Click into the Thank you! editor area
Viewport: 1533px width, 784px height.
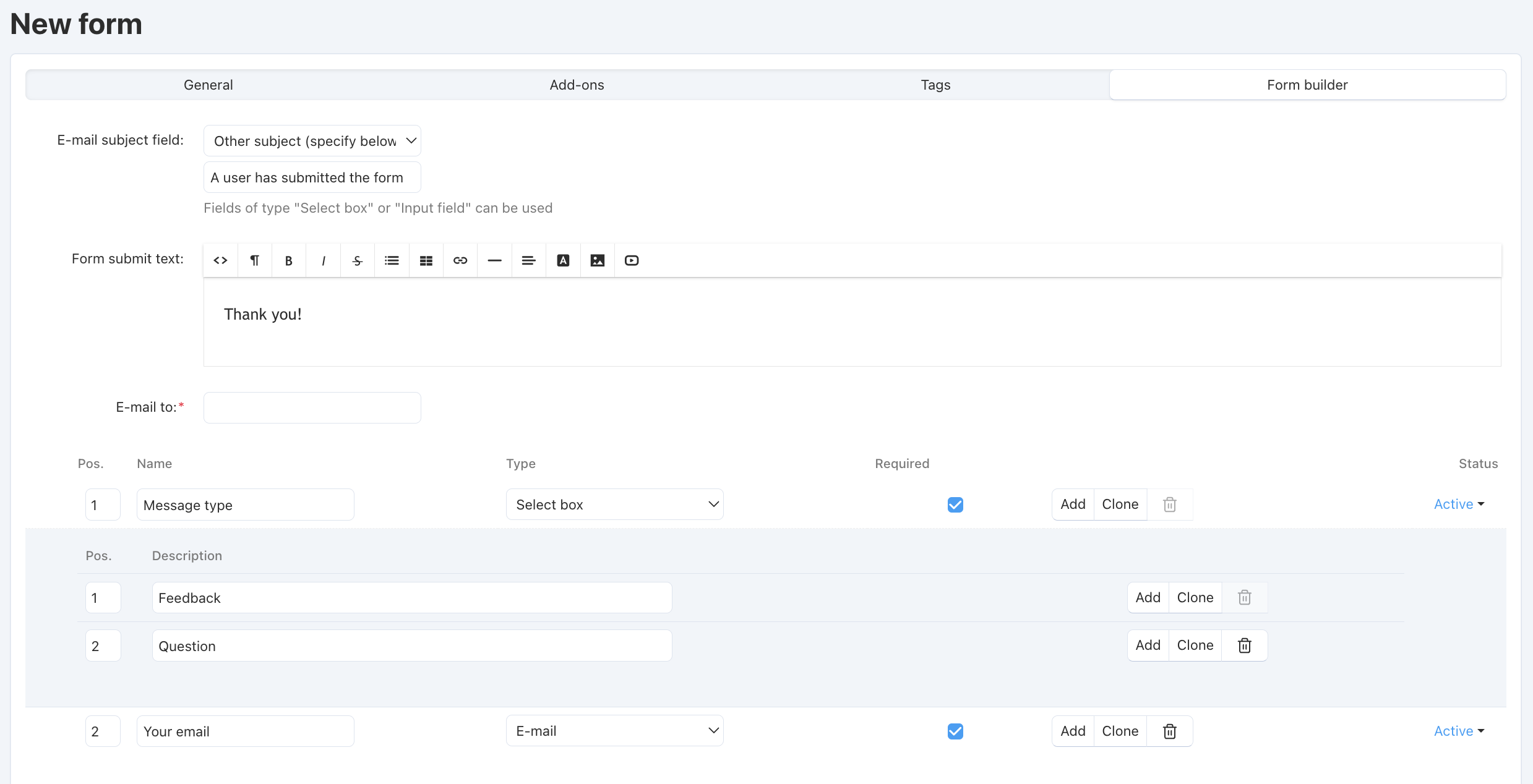[x=852, y=322]
